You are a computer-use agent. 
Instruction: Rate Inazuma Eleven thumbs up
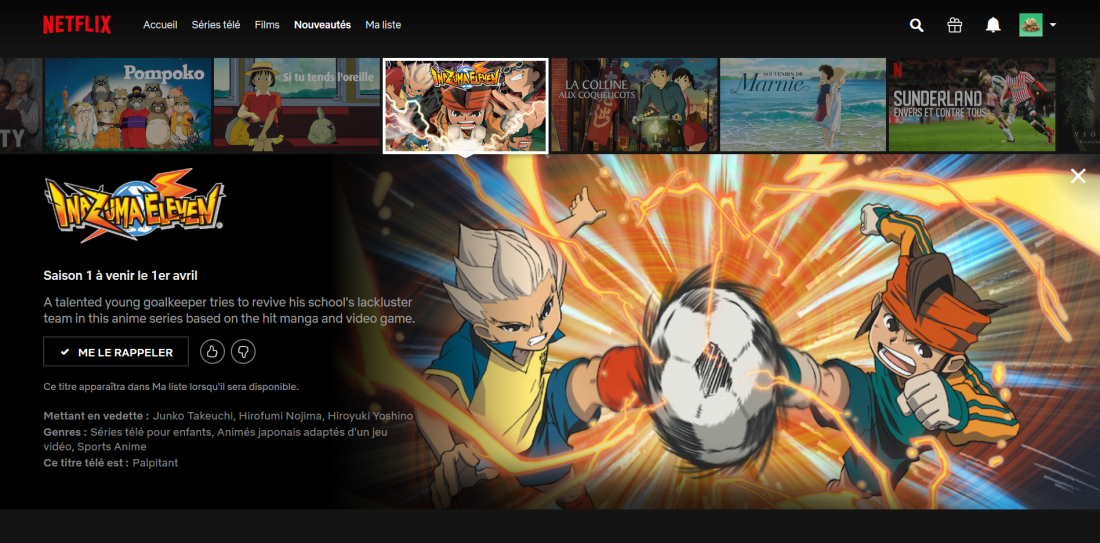pos(212,352)
